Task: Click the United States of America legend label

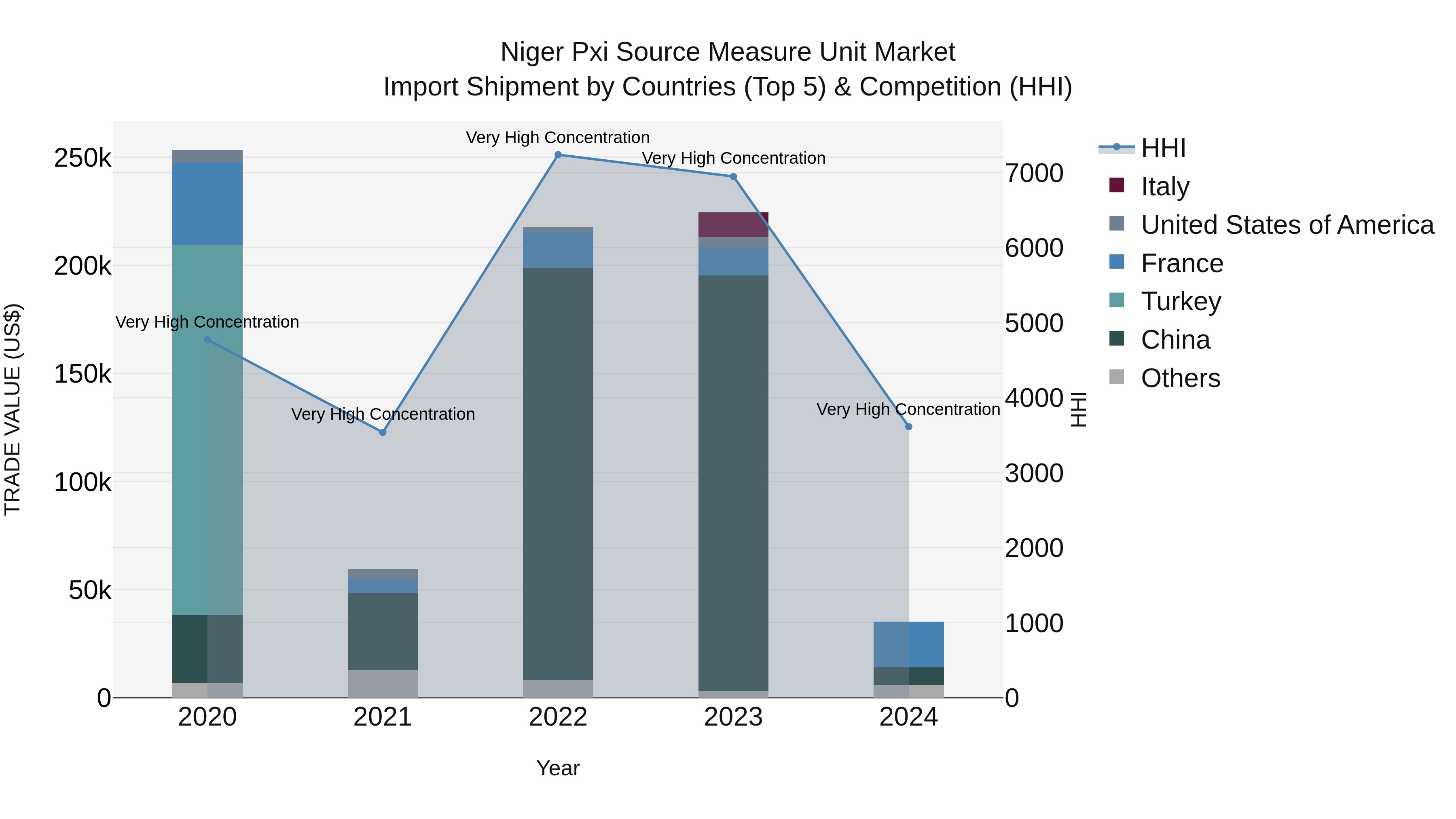Action: pos(1287,225)
